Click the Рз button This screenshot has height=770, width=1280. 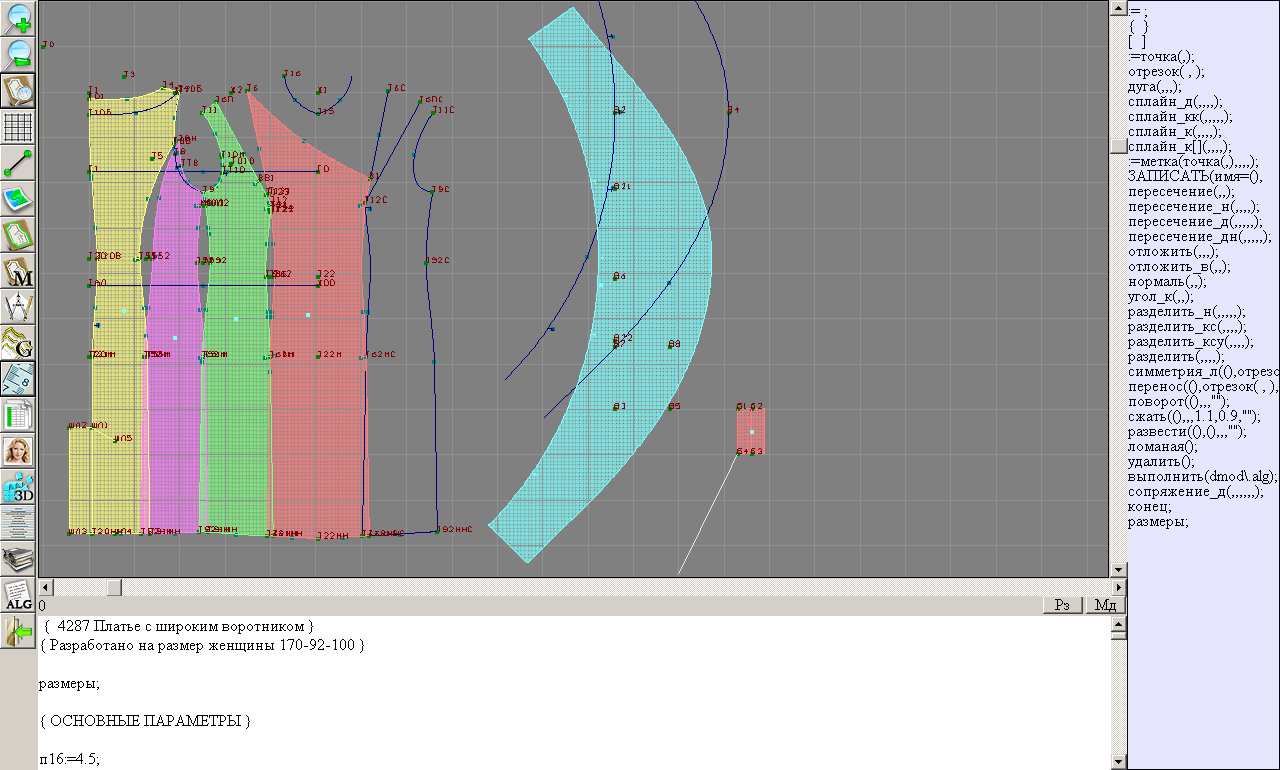coord(1063,605)
